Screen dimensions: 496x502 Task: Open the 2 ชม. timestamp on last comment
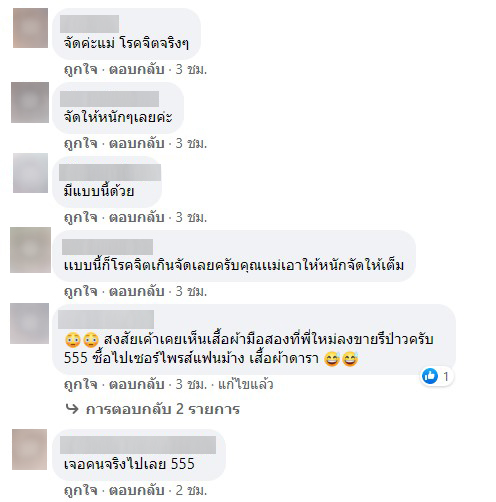[191, 490]
